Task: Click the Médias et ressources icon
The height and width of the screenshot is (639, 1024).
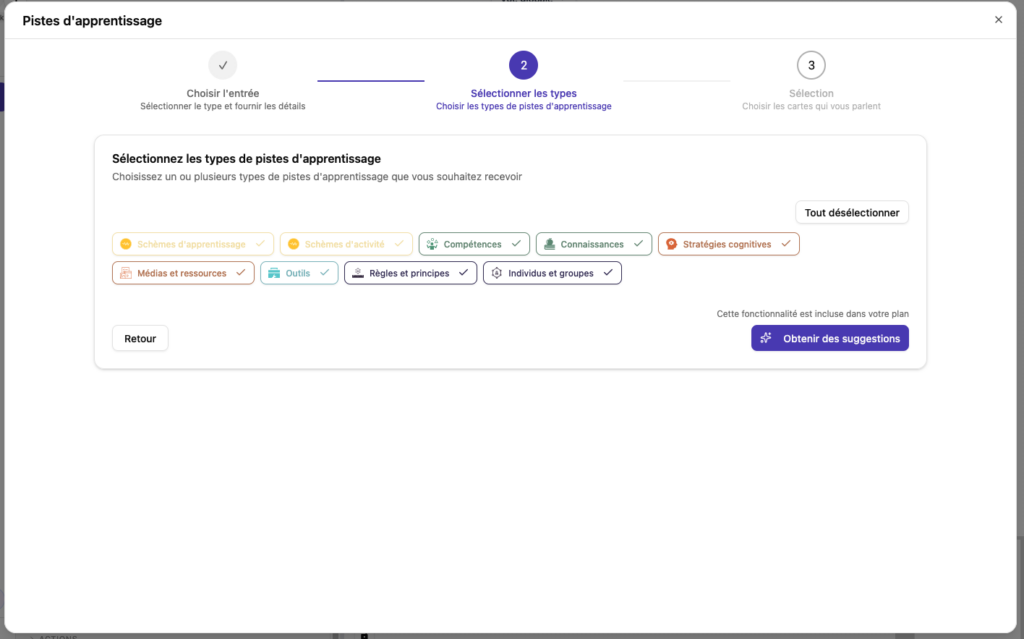Action: click(x=126, y=273)
